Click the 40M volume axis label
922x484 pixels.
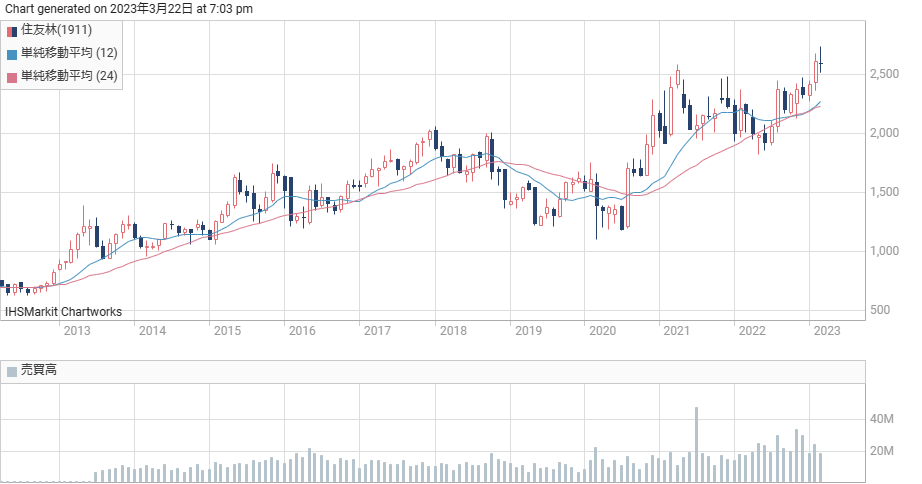[882, 419]
